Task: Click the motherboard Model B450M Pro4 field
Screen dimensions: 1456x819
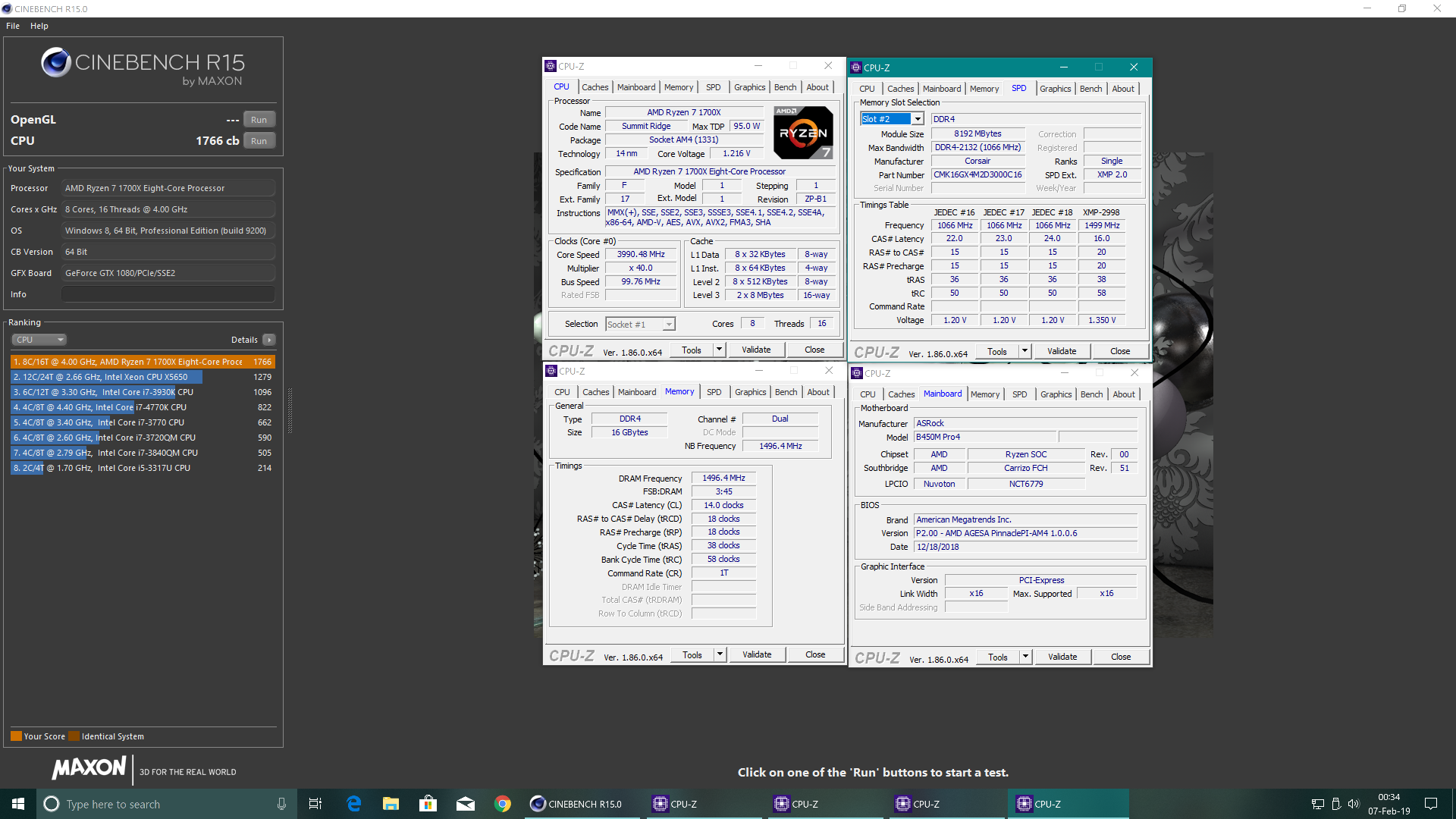Action: pyautogui.click(x=984, y=437)
